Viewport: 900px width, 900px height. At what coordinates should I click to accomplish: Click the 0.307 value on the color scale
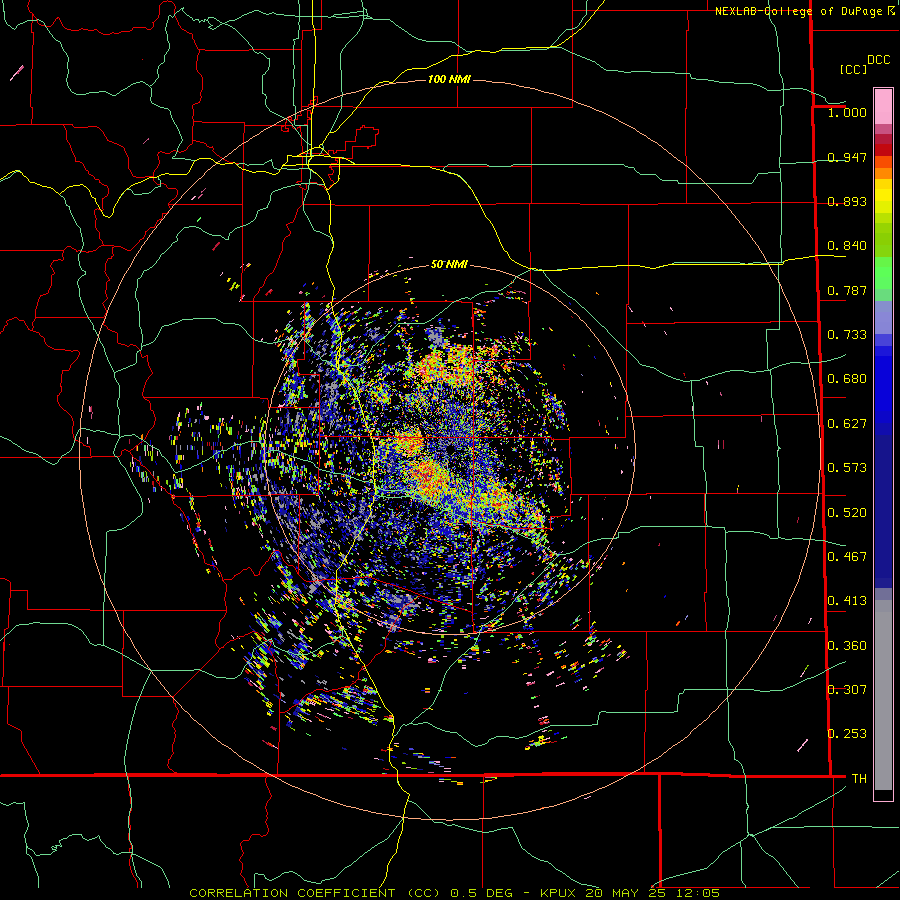(x=847, y=690)
